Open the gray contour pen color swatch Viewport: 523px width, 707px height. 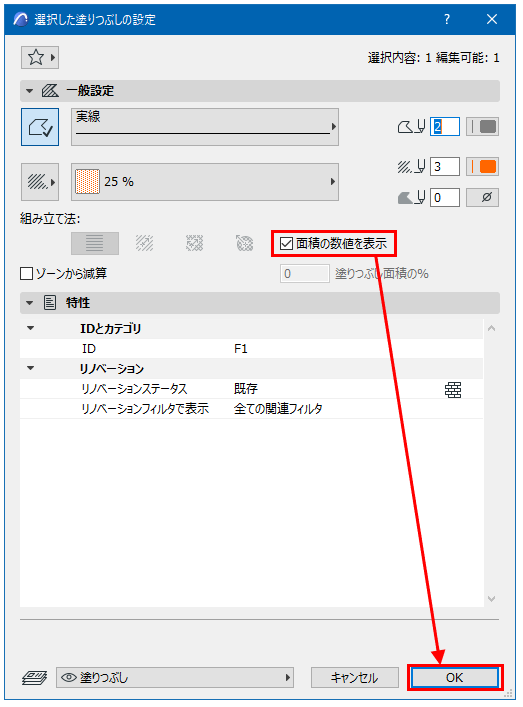coord(482,127)
